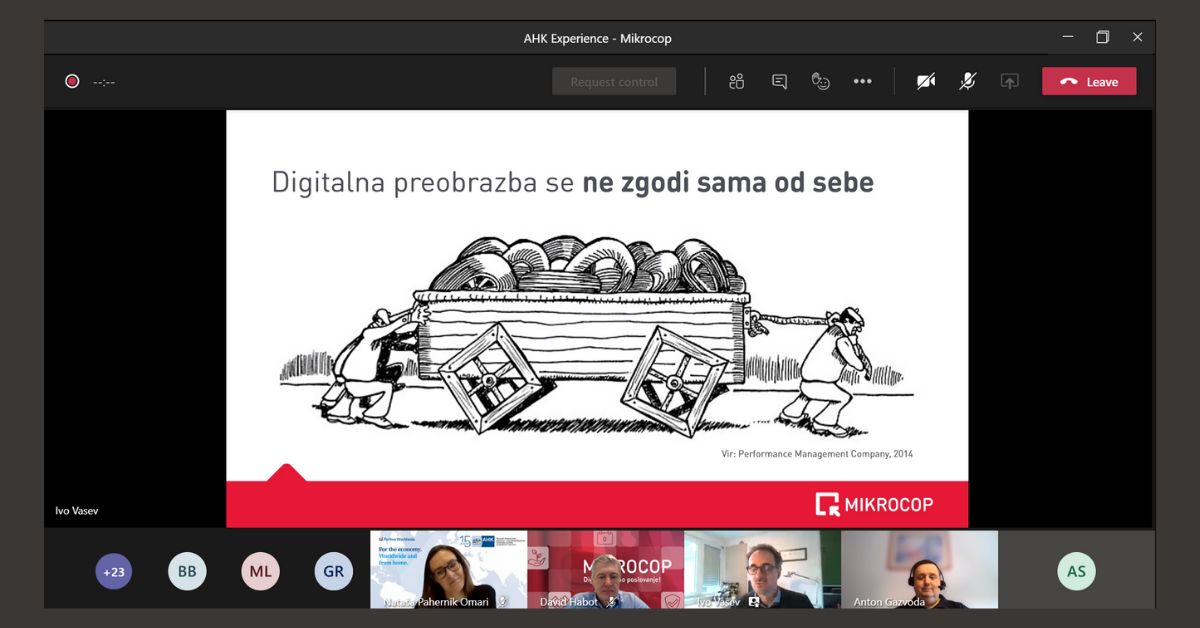Open the meeting chat icon
Image resolution: width=1200 pixels, height=628 pixels.
pos(779,82)
